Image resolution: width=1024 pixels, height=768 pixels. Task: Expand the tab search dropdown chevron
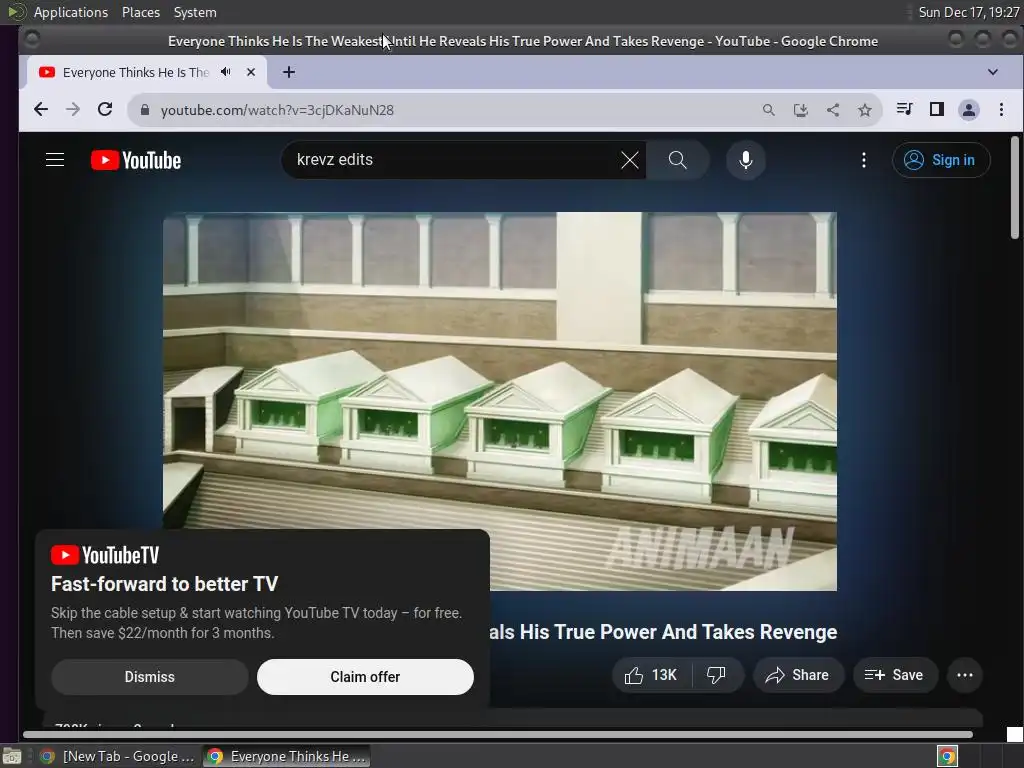[x=993, y=72]
